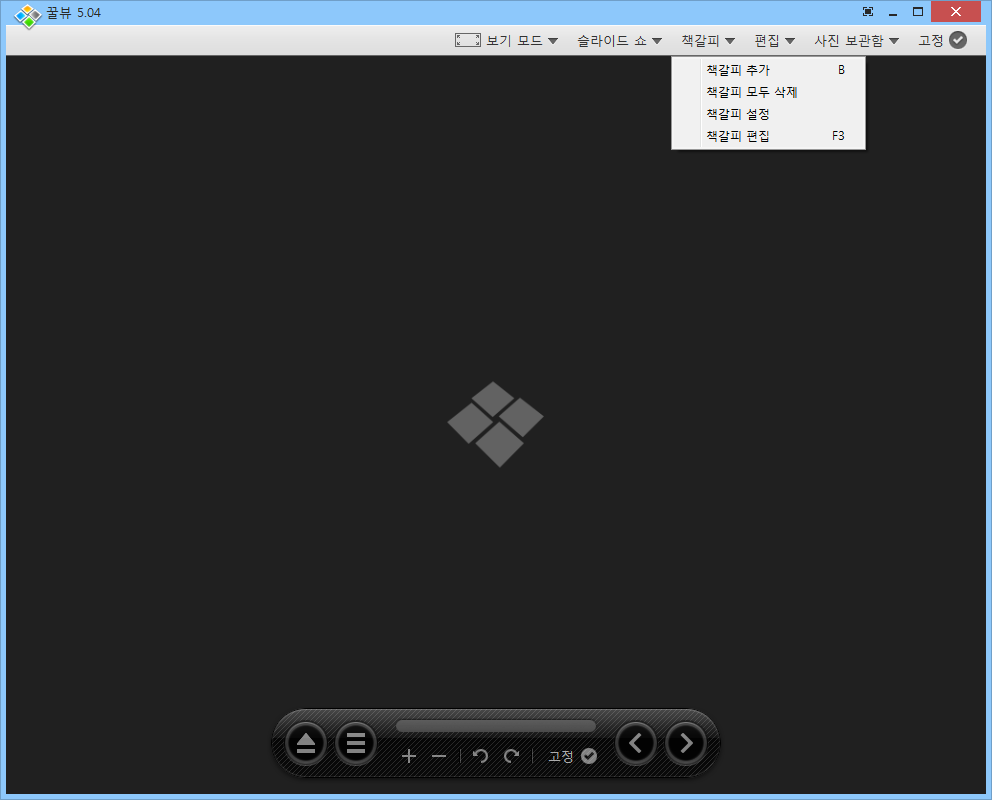
Task: Open the 슬라이드 쇼 dropdown
Action: [x=619, y=40]
